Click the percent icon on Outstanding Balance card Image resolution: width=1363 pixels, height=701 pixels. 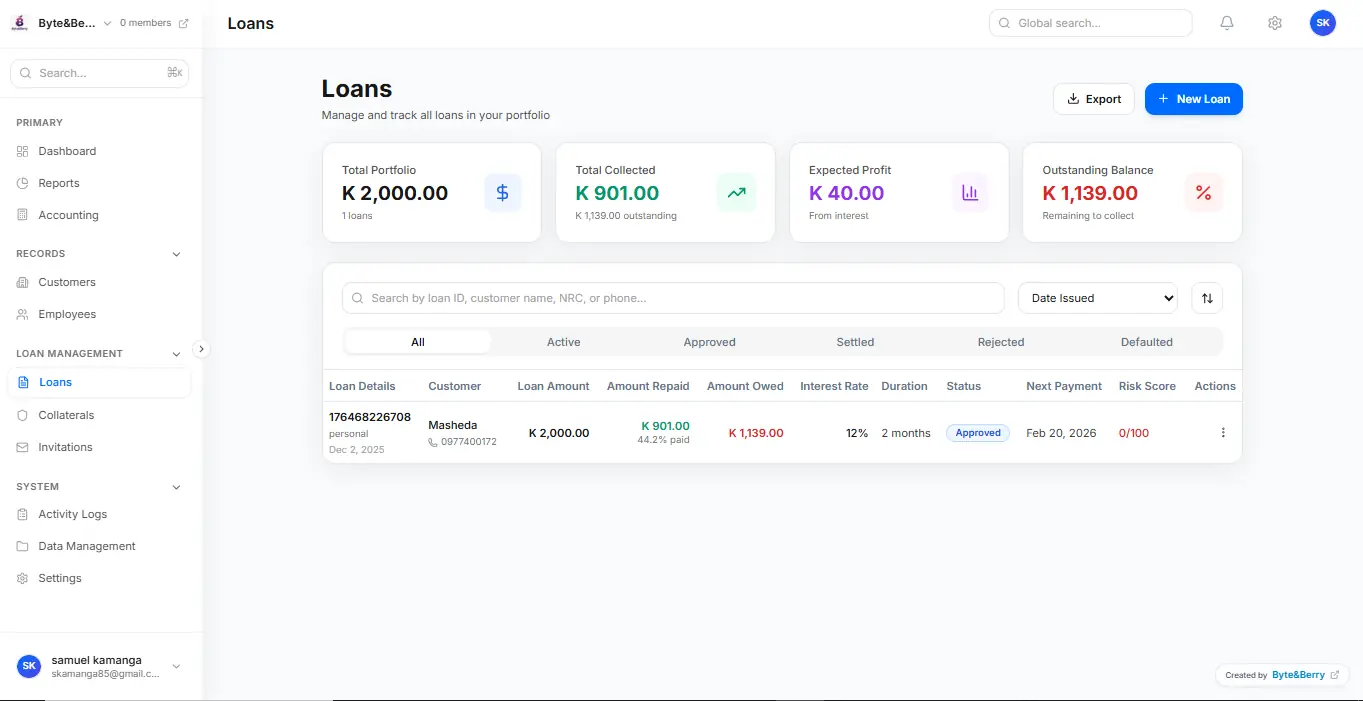pos(1204,192)
